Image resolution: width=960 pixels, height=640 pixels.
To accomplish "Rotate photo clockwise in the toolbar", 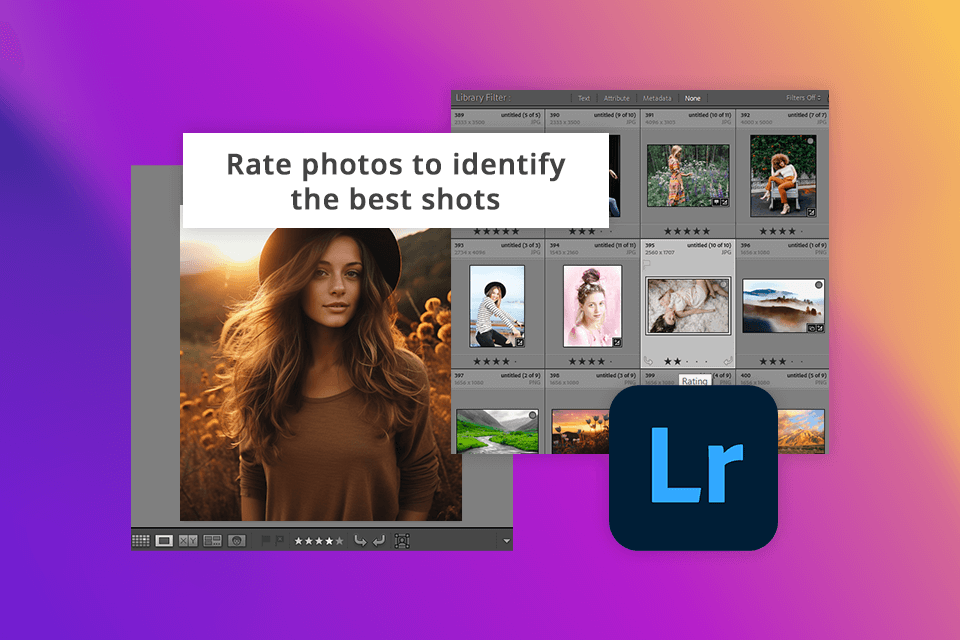I will (379, 540).
